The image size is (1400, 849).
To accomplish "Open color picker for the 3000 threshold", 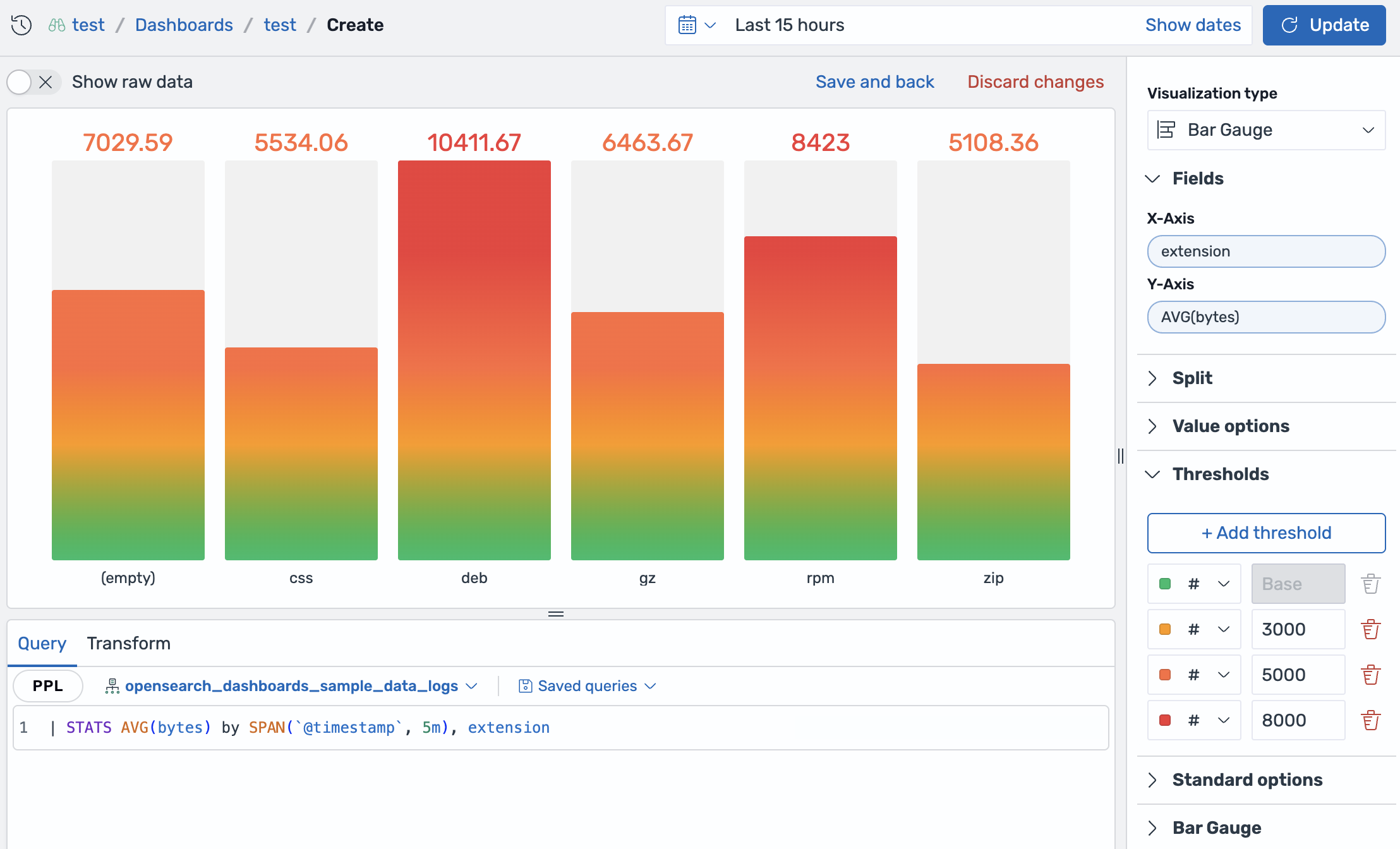I will click(1194, 629).
